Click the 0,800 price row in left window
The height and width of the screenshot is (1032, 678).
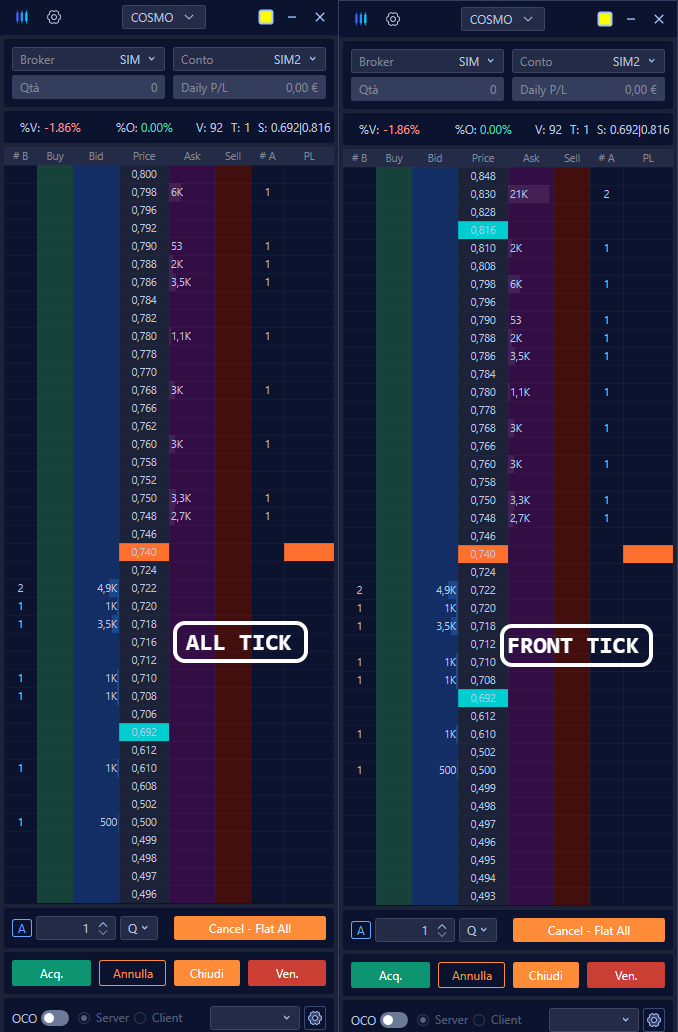tap(144, 174)
